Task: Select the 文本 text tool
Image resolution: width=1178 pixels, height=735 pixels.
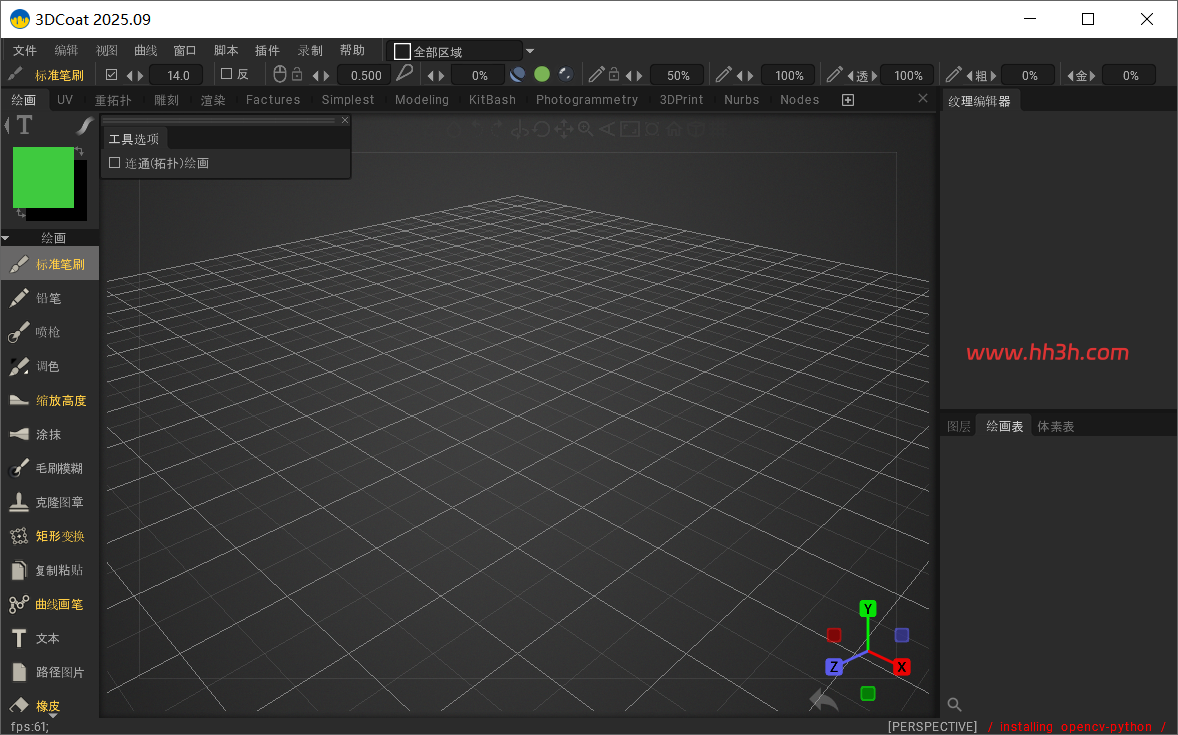Action: [x=50, y=638]
